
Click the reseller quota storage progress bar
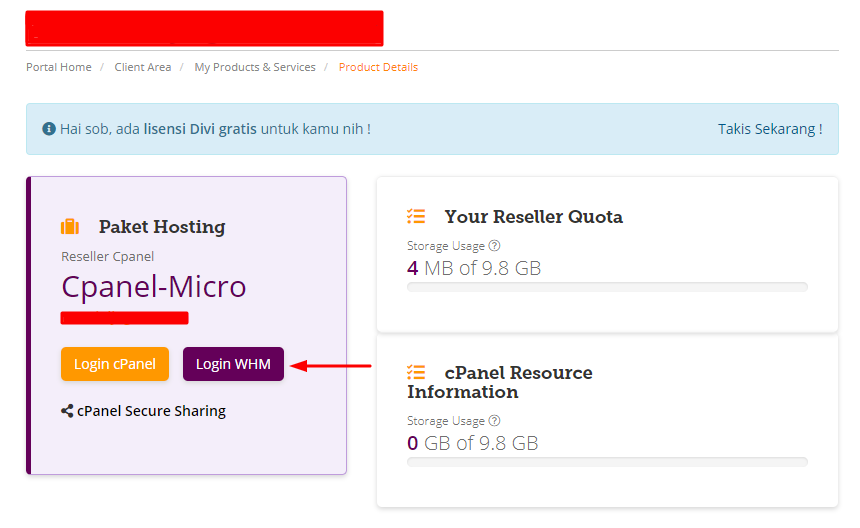(607, 287)
